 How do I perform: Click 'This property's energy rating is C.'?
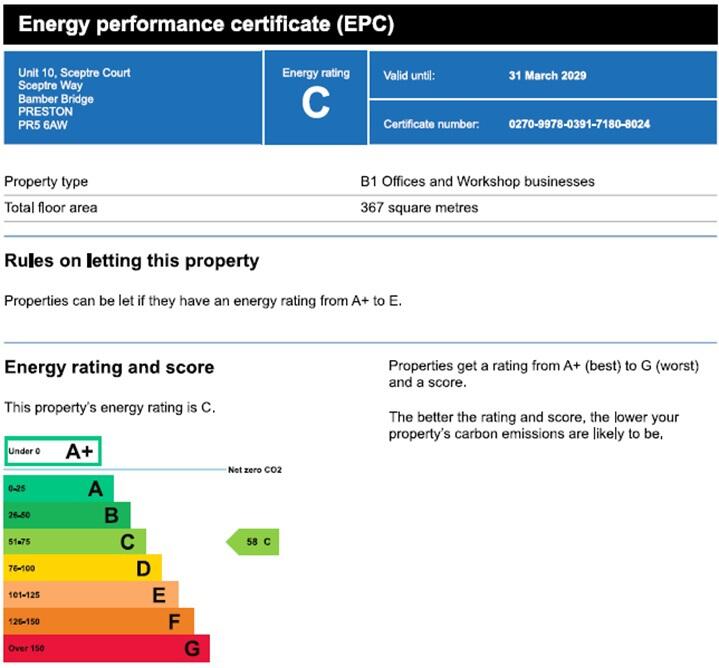pos(110,408)
